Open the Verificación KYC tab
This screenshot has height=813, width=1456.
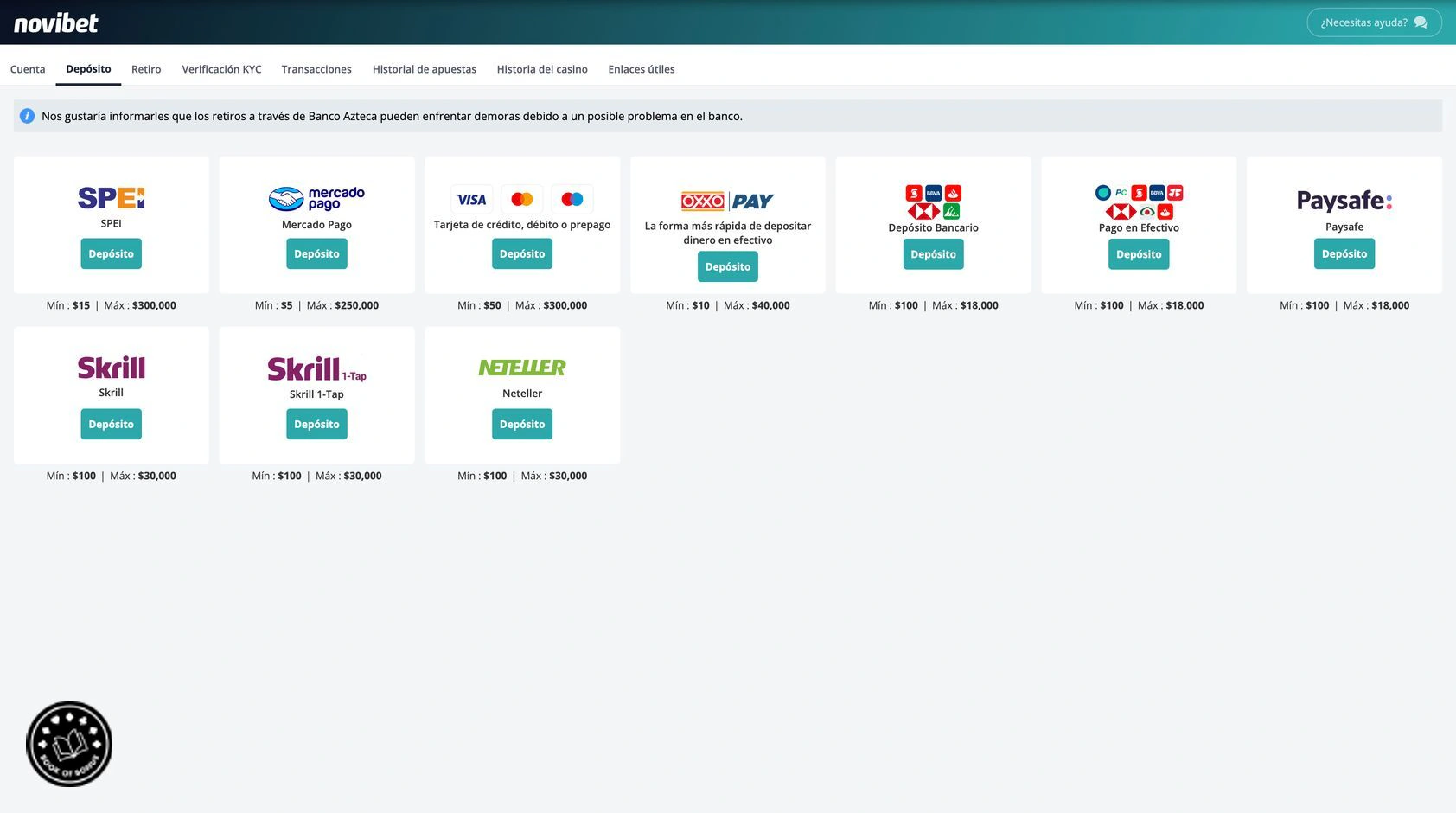(221, 69)
